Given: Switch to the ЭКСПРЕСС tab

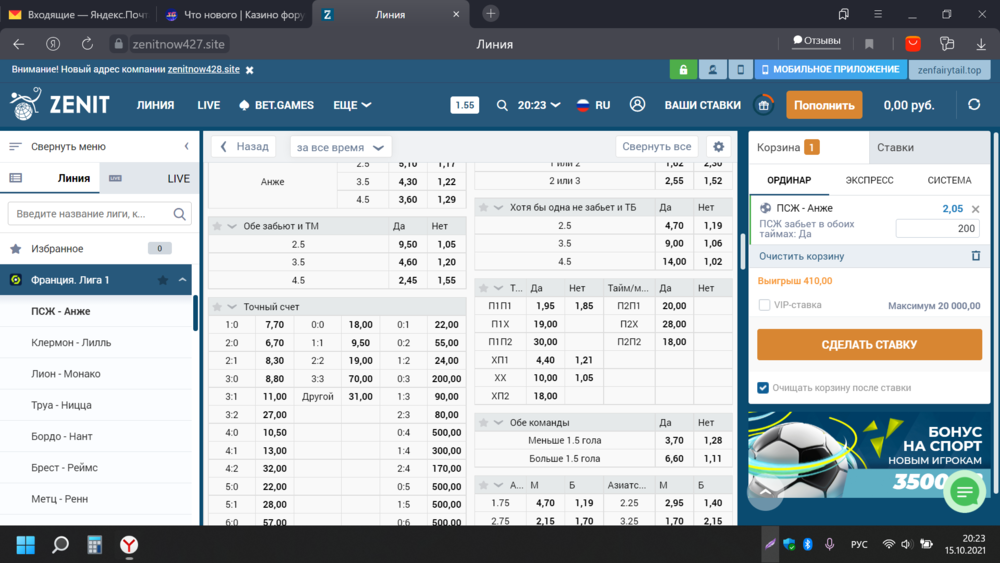Looking at the screenshot, I should pyautogui.click(x=869, y=180).
